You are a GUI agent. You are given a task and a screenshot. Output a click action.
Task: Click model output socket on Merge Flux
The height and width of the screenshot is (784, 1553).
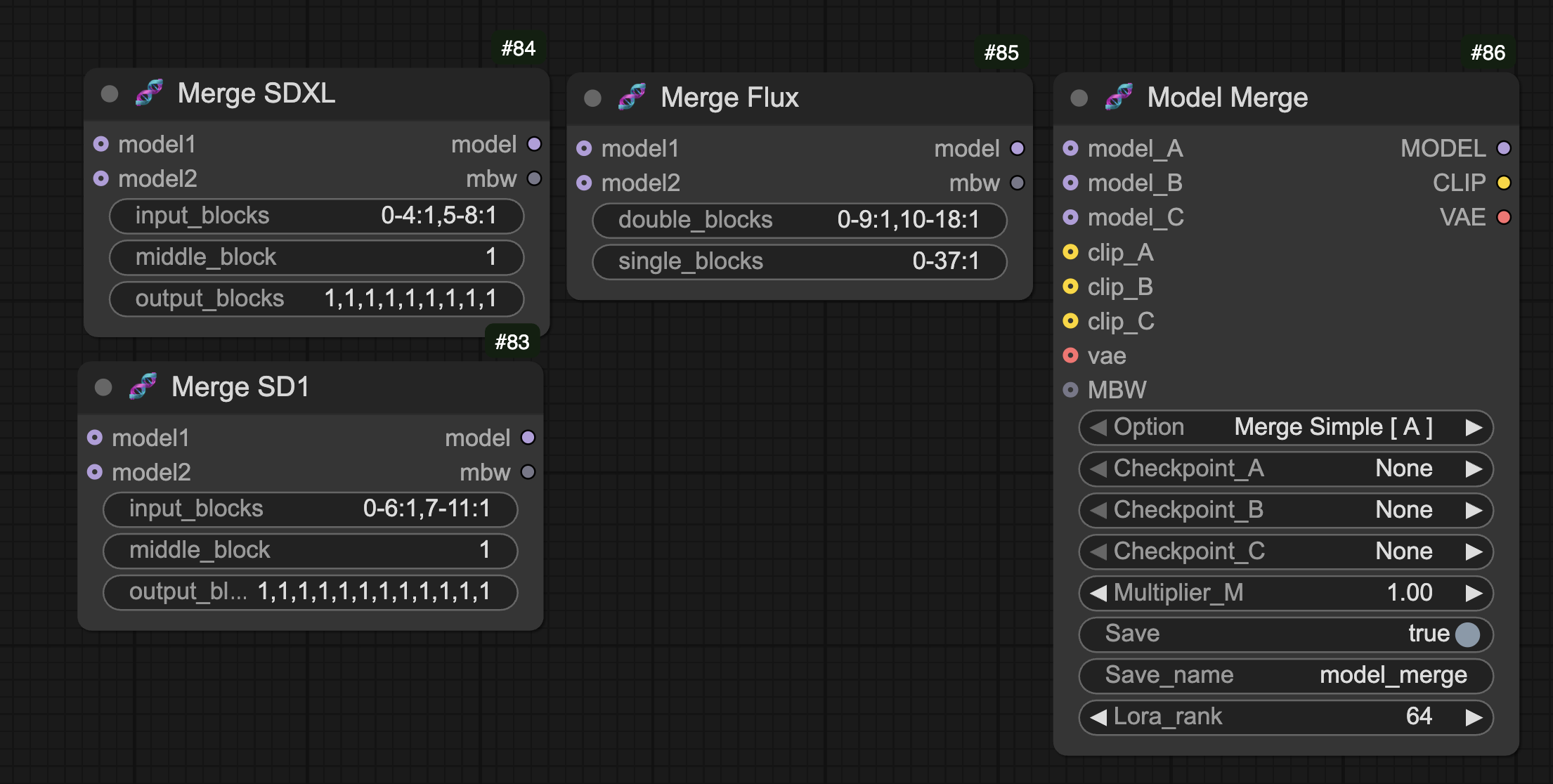click(x=1017, y=148)
